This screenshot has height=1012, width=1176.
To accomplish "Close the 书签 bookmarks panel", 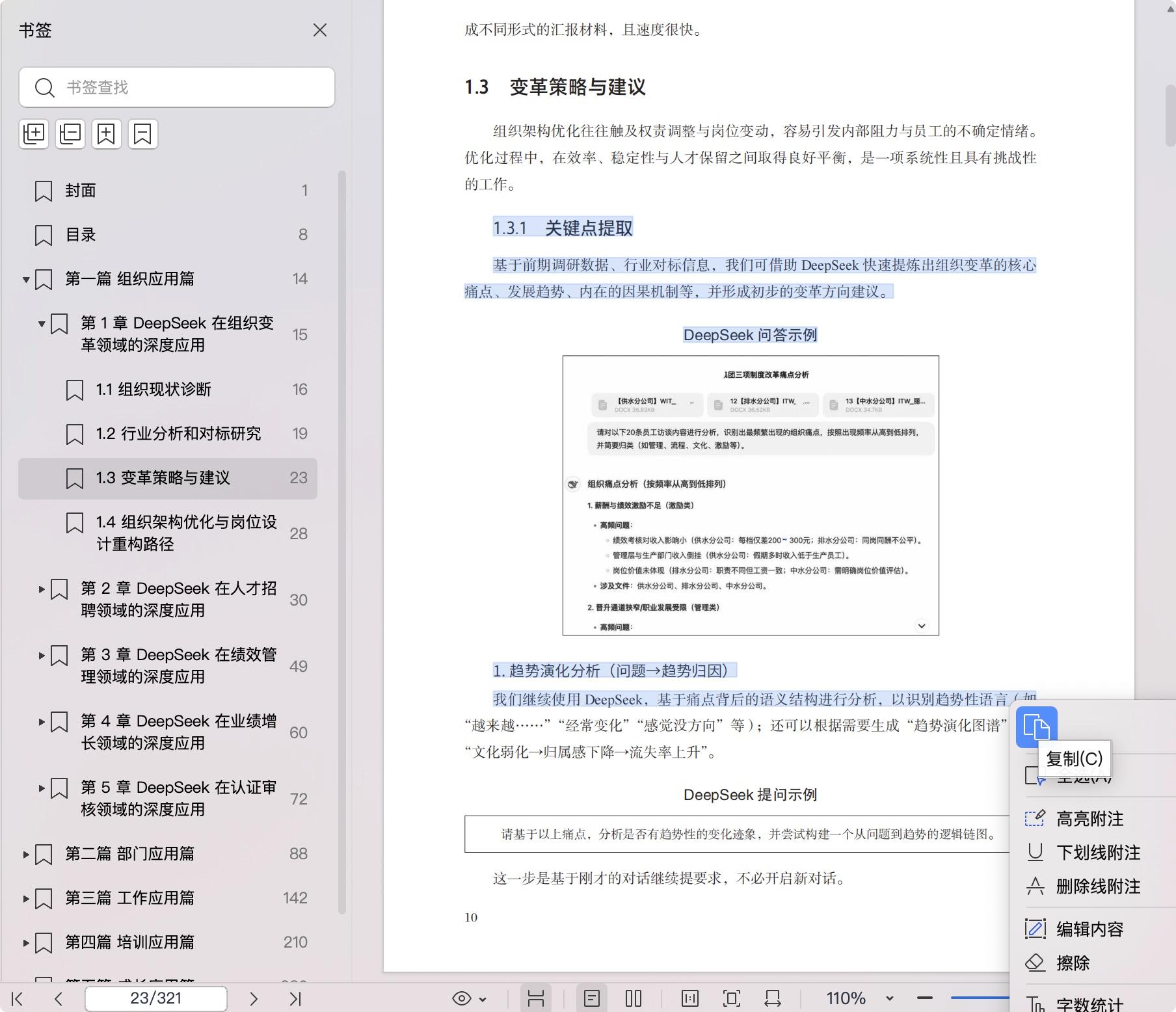I will tap(319, 30).
